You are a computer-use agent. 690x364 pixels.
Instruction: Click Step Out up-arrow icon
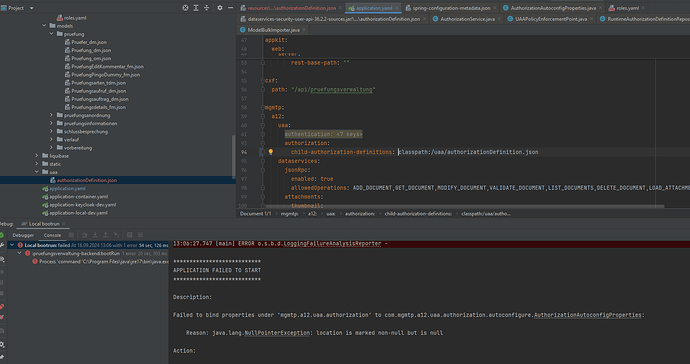(106, 235)
